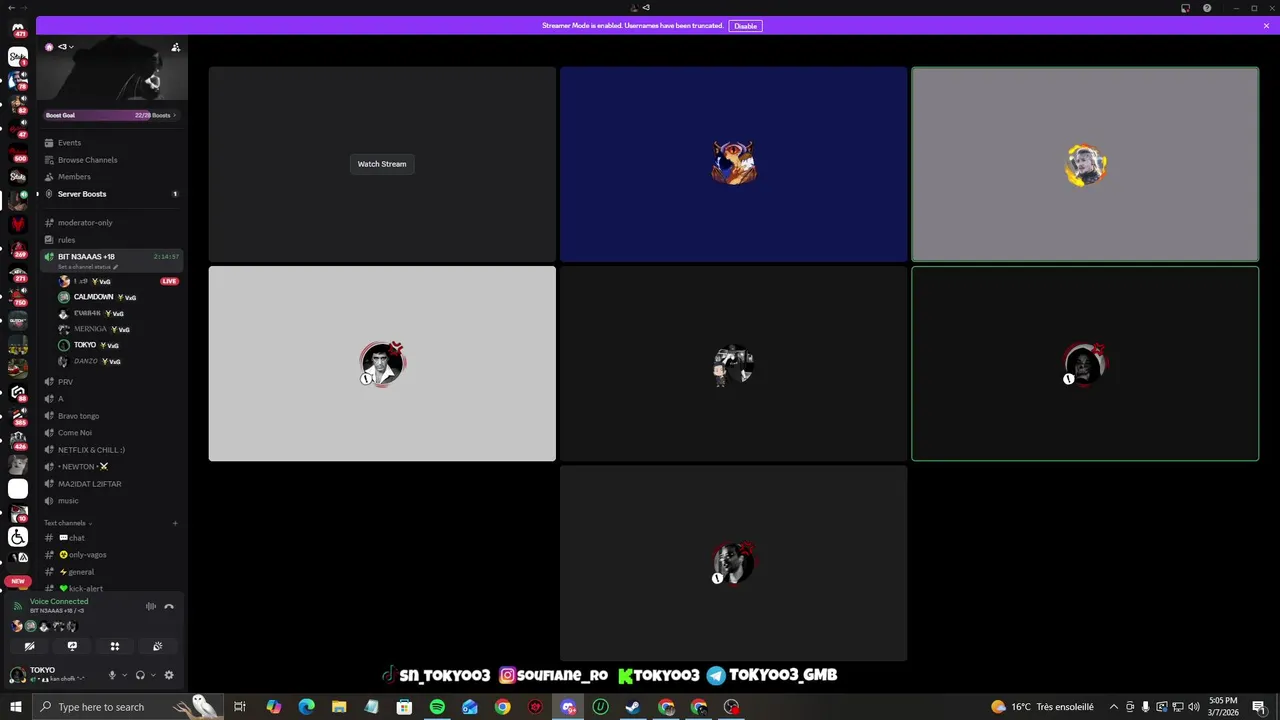Open Activities launcher in voice panel
1280x720 pixels.
point(115,646)
